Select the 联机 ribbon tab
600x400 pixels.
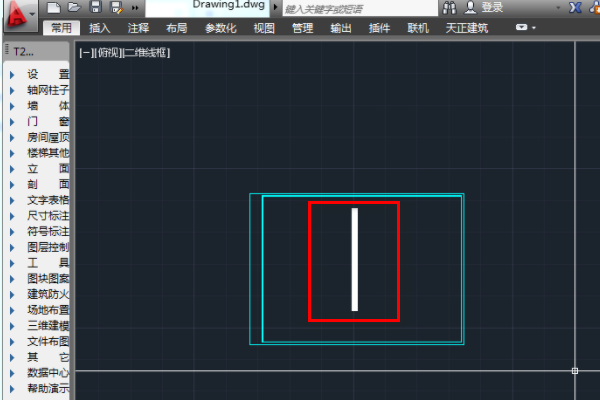pos(418,28)
